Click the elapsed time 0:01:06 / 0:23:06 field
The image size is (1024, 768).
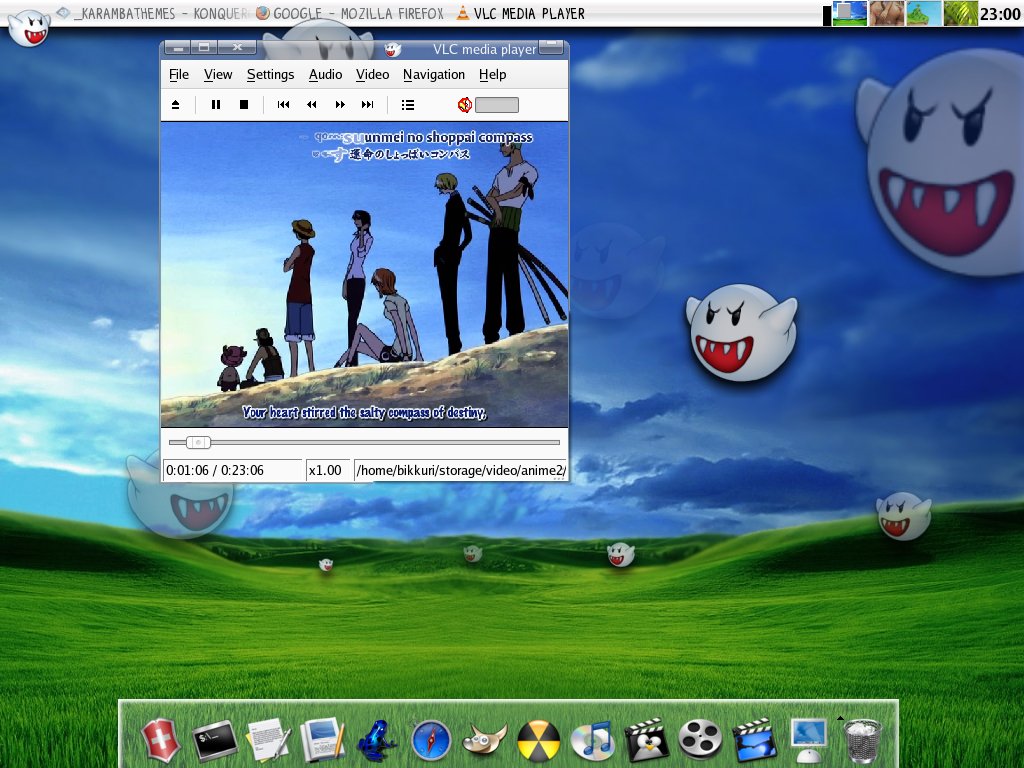click(x=233, y=470)
